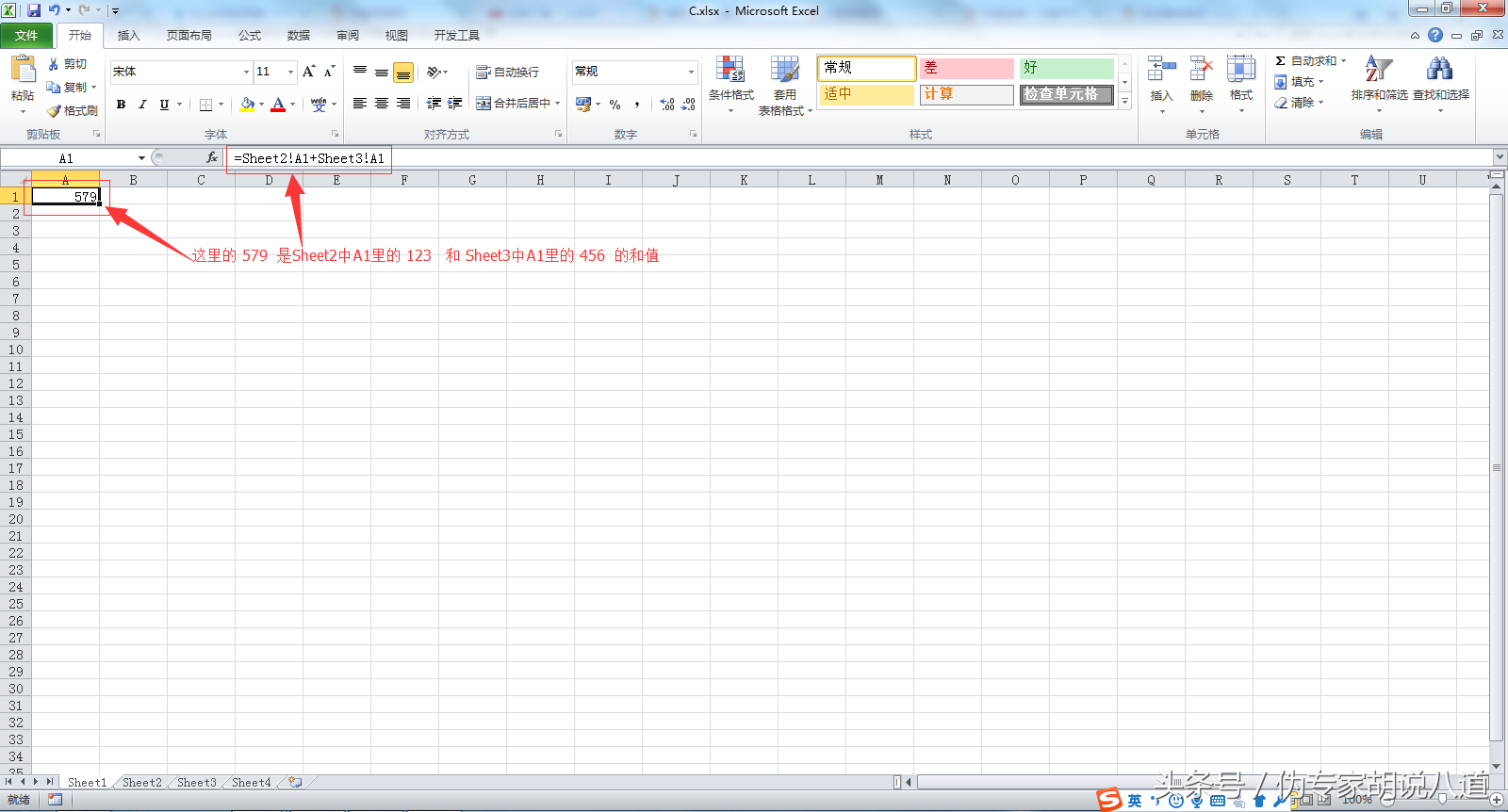Open 清除 clear dropdown

pos(1299,103)
